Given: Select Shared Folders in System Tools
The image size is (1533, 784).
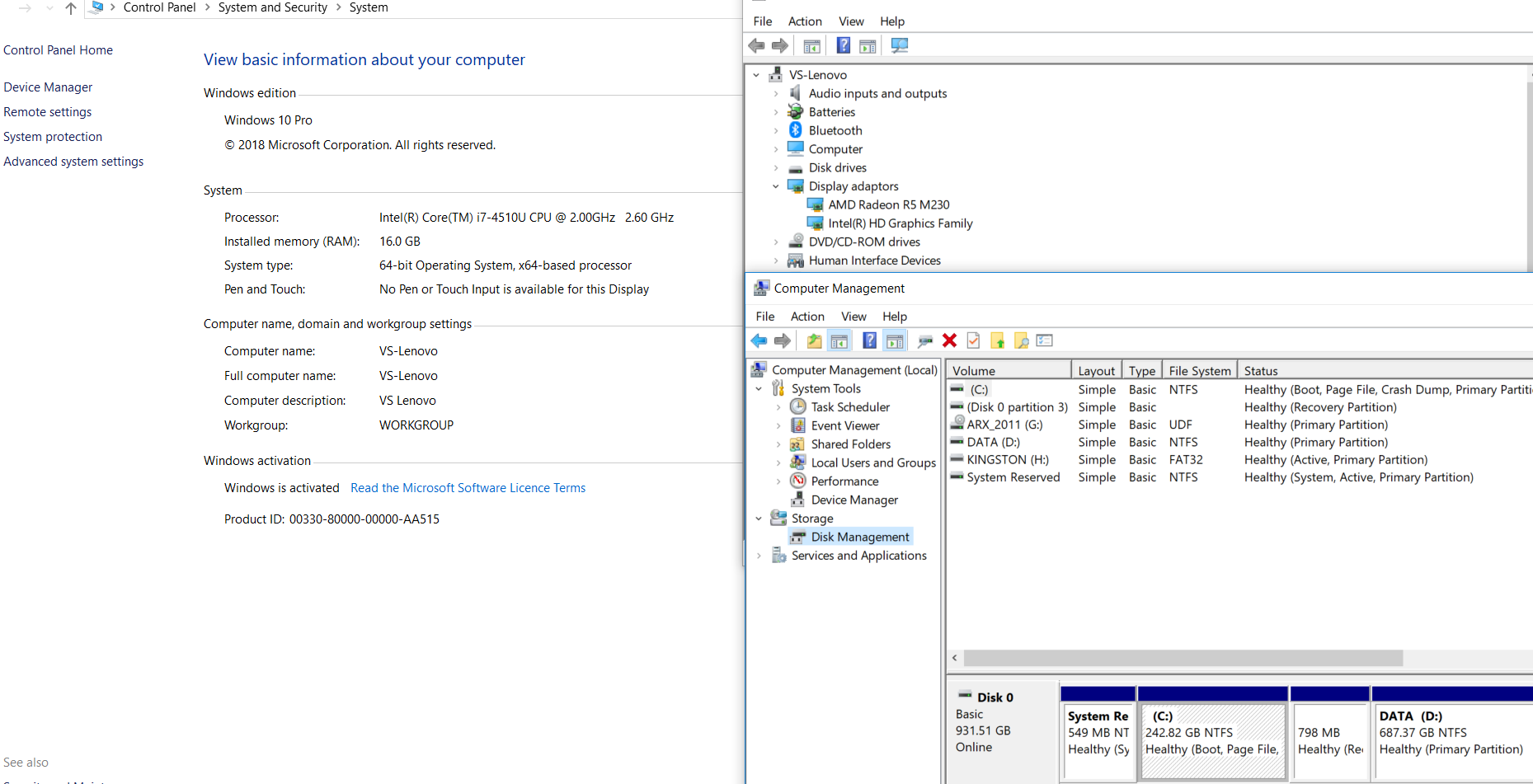Looking at the screenshot, I should 851,444.
